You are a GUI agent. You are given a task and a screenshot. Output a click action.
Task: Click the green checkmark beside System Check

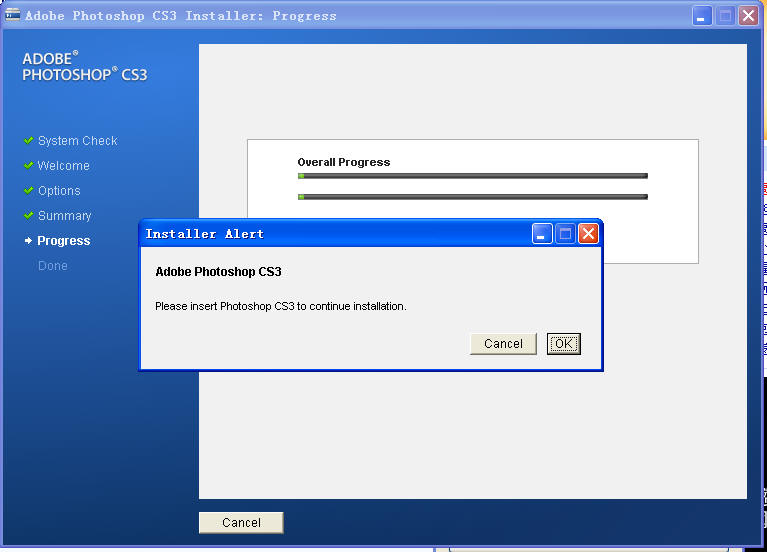point(28,140)
